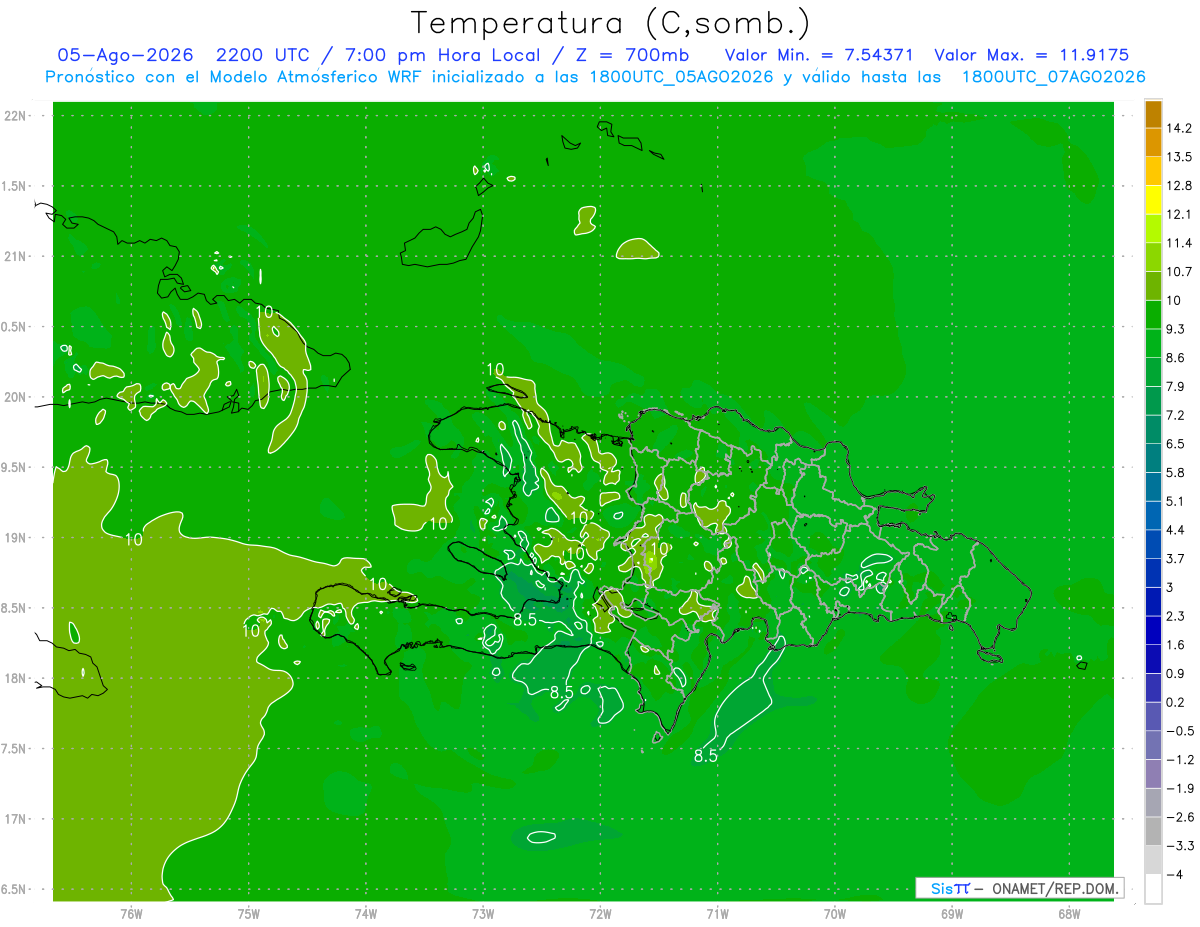Click the "73W" longitude label
This screenshot has height=927, width=1200.
483,914
